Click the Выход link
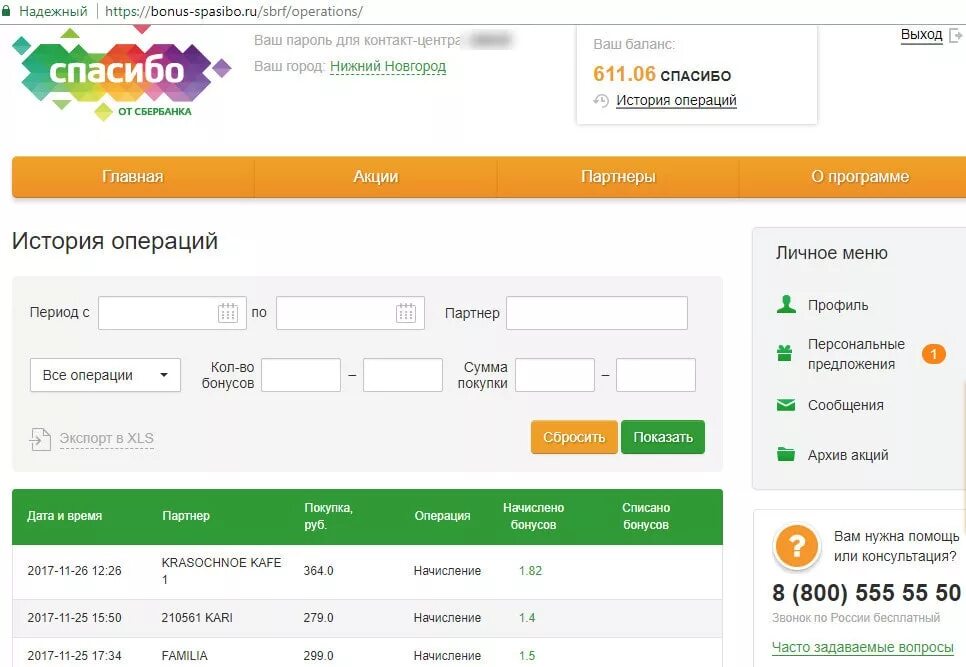 [x=922, y=34]
